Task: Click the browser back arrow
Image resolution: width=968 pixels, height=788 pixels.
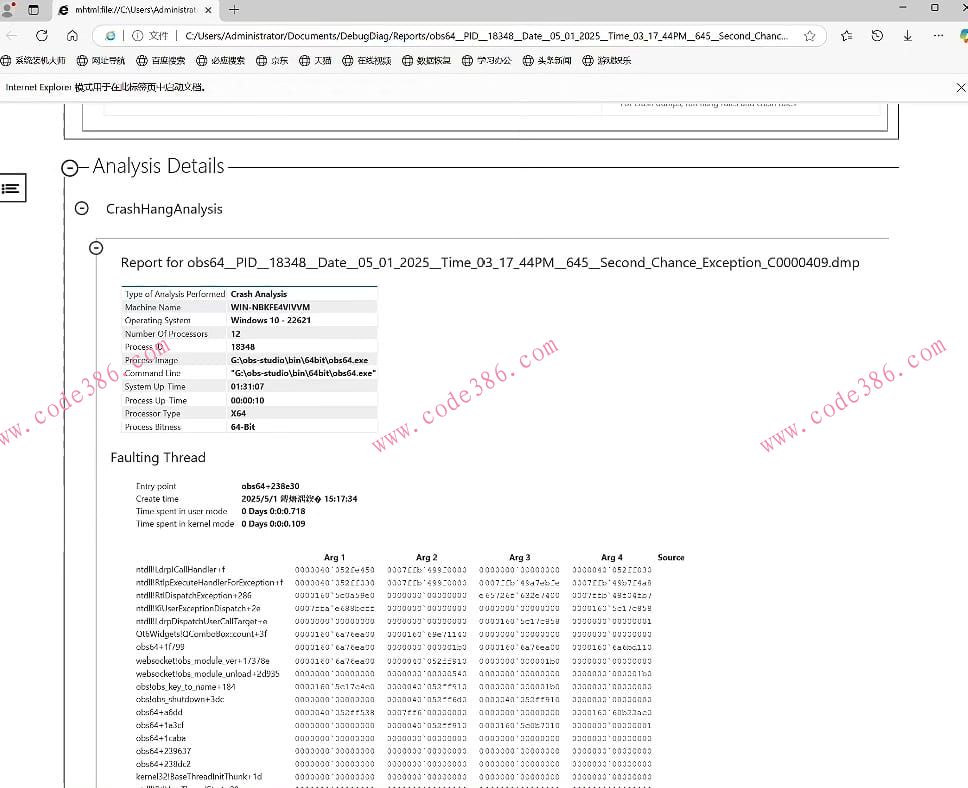Action: click(x=12, y=35)
